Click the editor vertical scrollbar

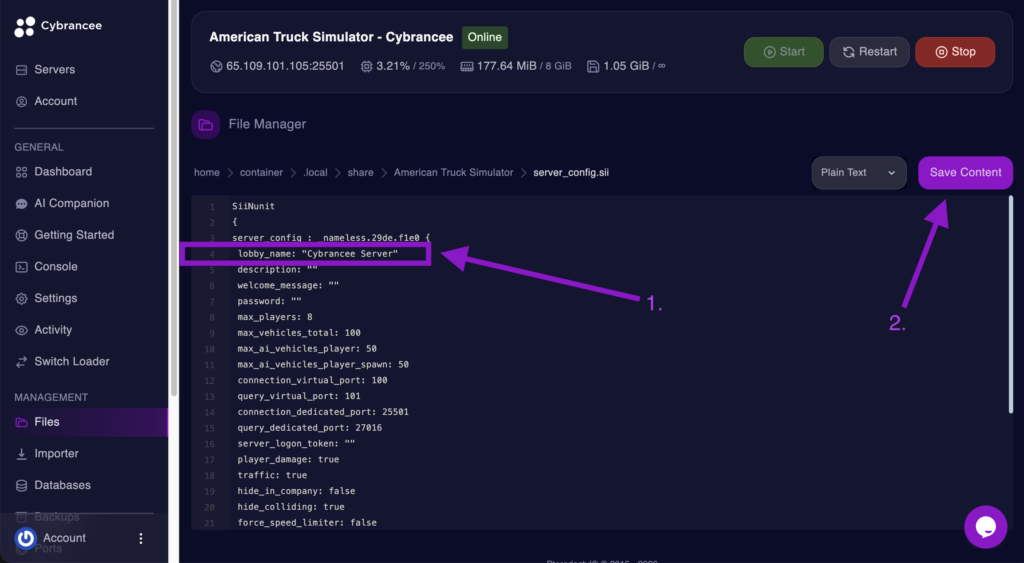point(1010,304)
